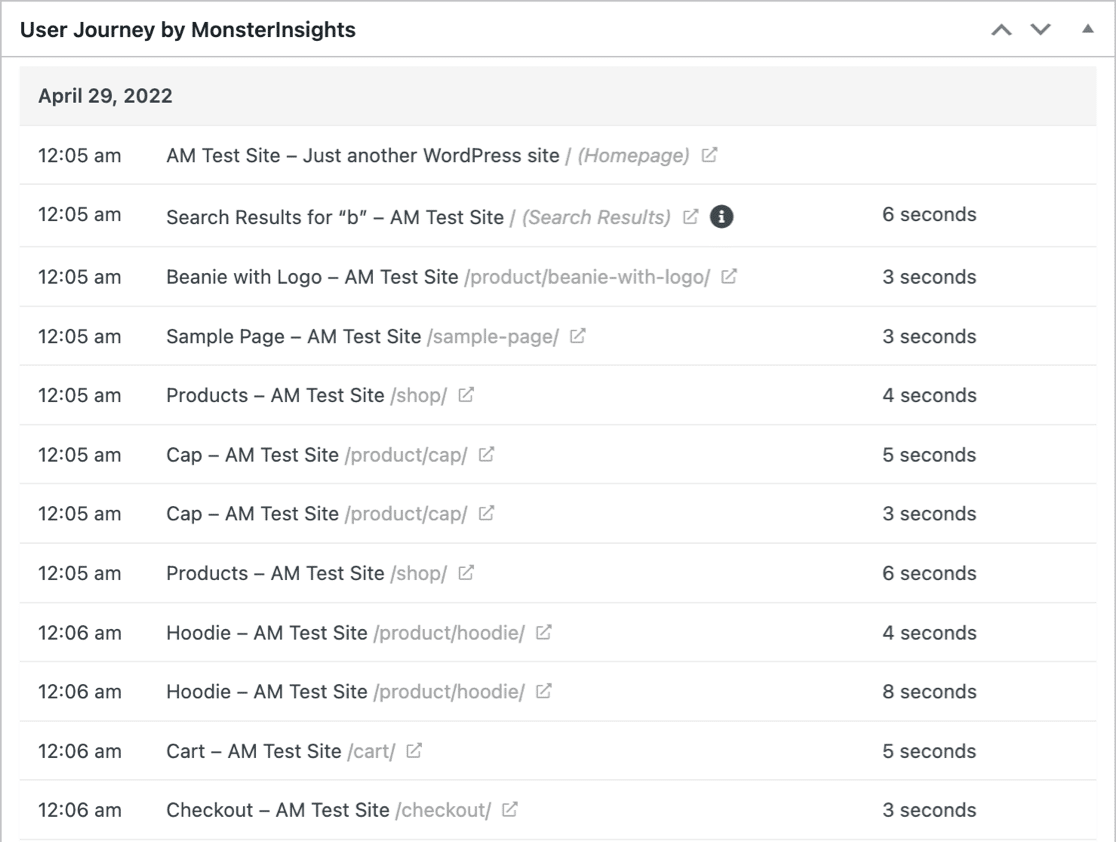Open external link for Beanie with Logo page
This screenshot has width=1116, height=842.
pos(729,277)
